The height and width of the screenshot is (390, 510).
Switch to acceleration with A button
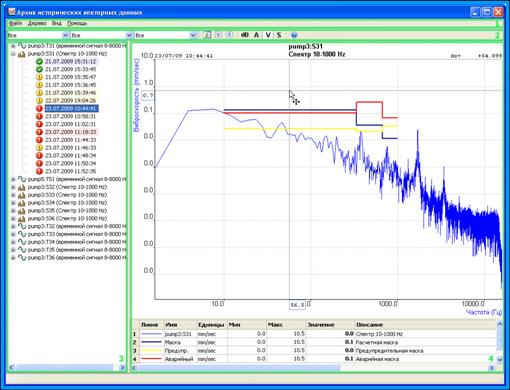256,35
